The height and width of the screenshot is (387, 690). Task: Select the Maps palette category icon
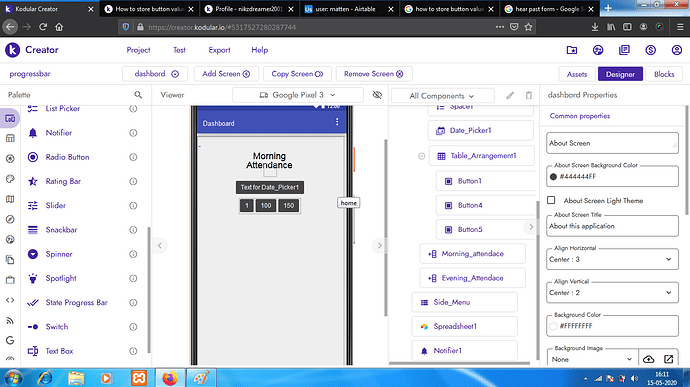click(10, 199)
